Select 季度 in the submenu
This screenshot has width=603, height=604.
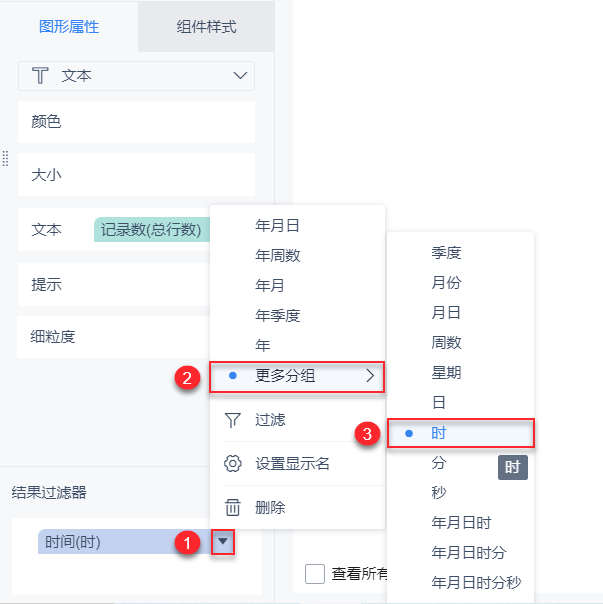pos(446,253)
